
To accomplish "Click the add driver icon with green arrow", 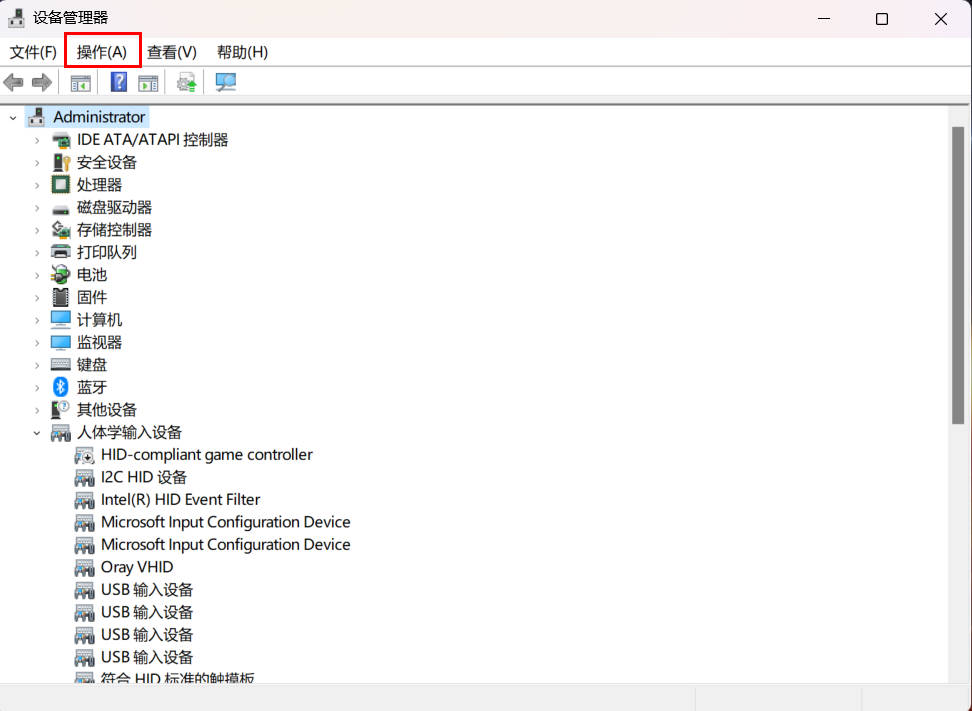I will (187, 82).
